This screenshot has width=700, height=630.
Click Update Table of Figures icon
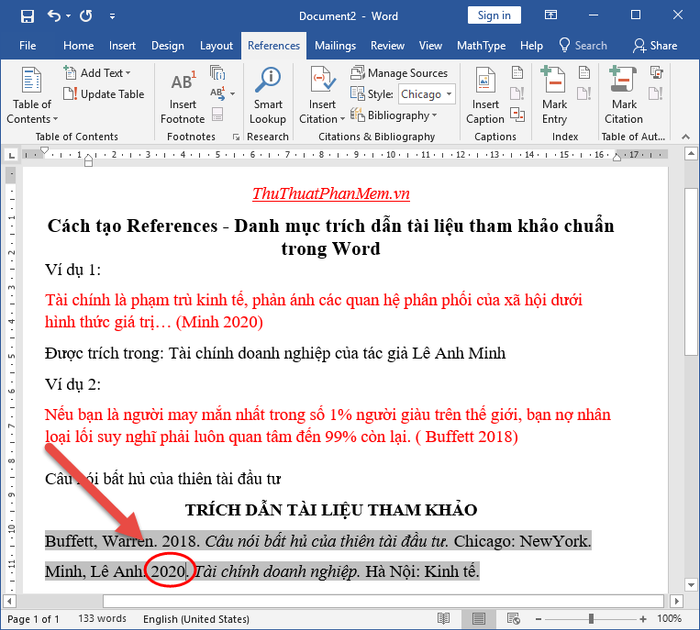517,94
